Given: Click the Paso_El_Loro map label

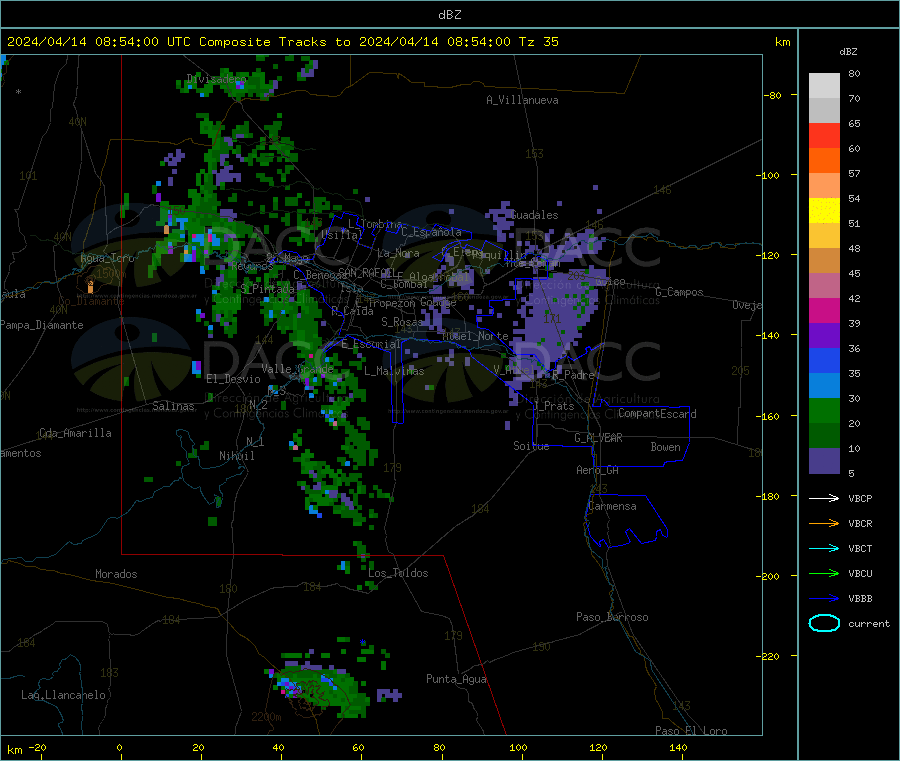Looking at the screenshot, I should pyautogui.click(x=691, y=731).
